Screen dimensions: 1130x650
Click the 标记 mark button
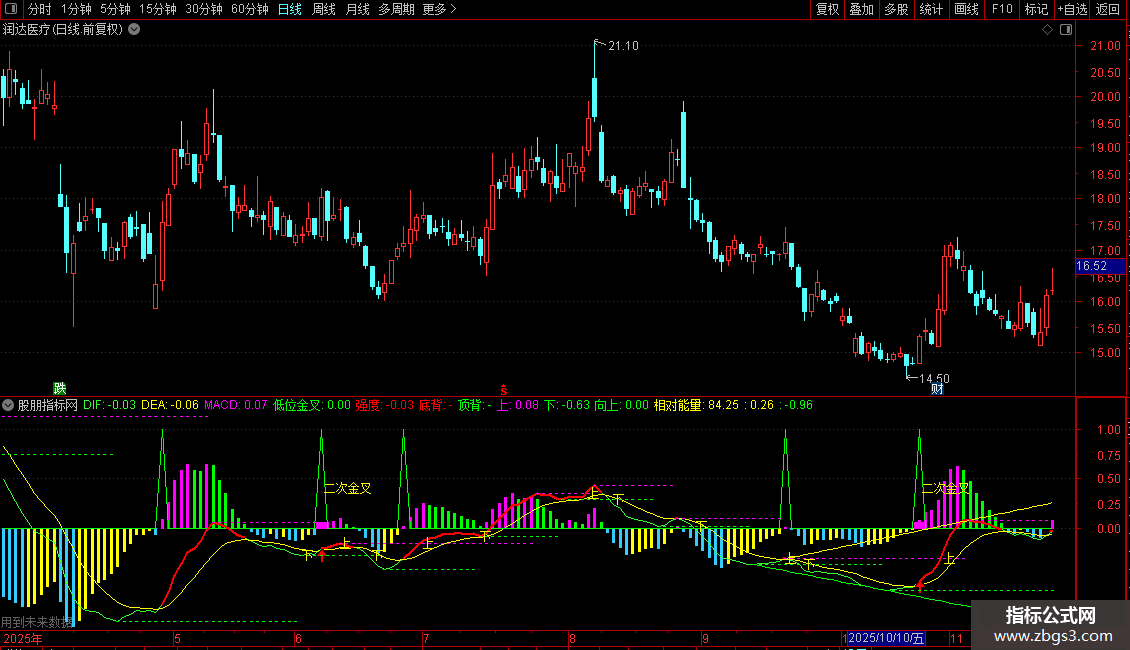point(1036,9)
